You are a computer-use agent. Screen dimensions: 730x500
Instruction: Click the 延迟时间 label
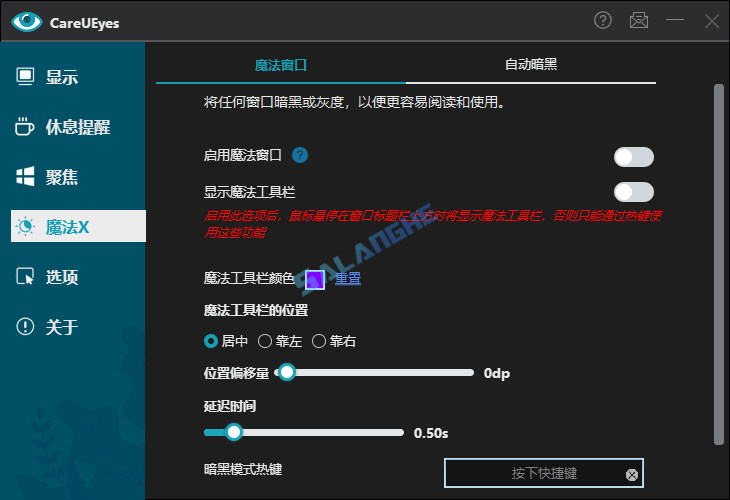(230, 406)
